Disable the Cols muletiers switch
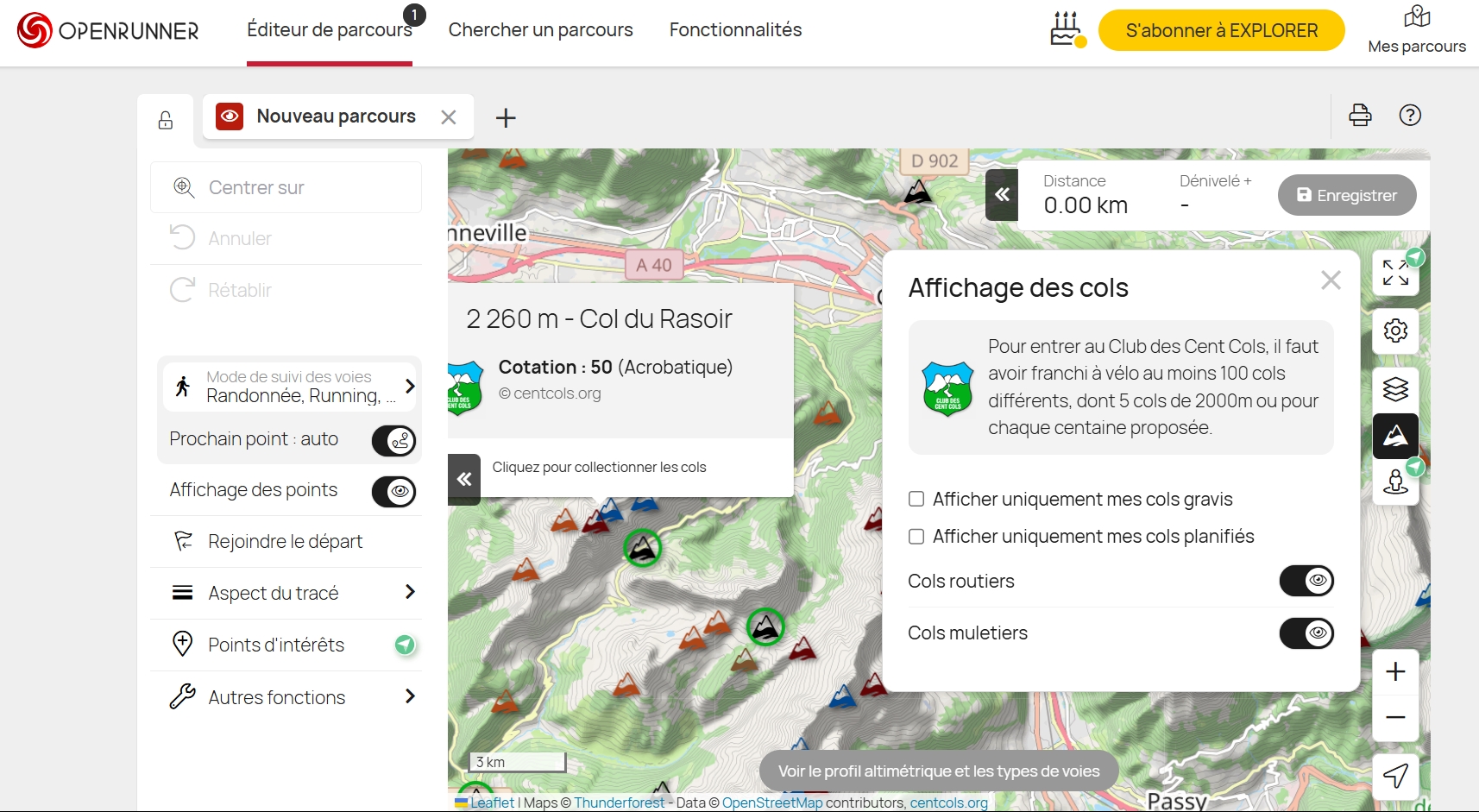The image size is (1479, 812). coord(1306,633)
